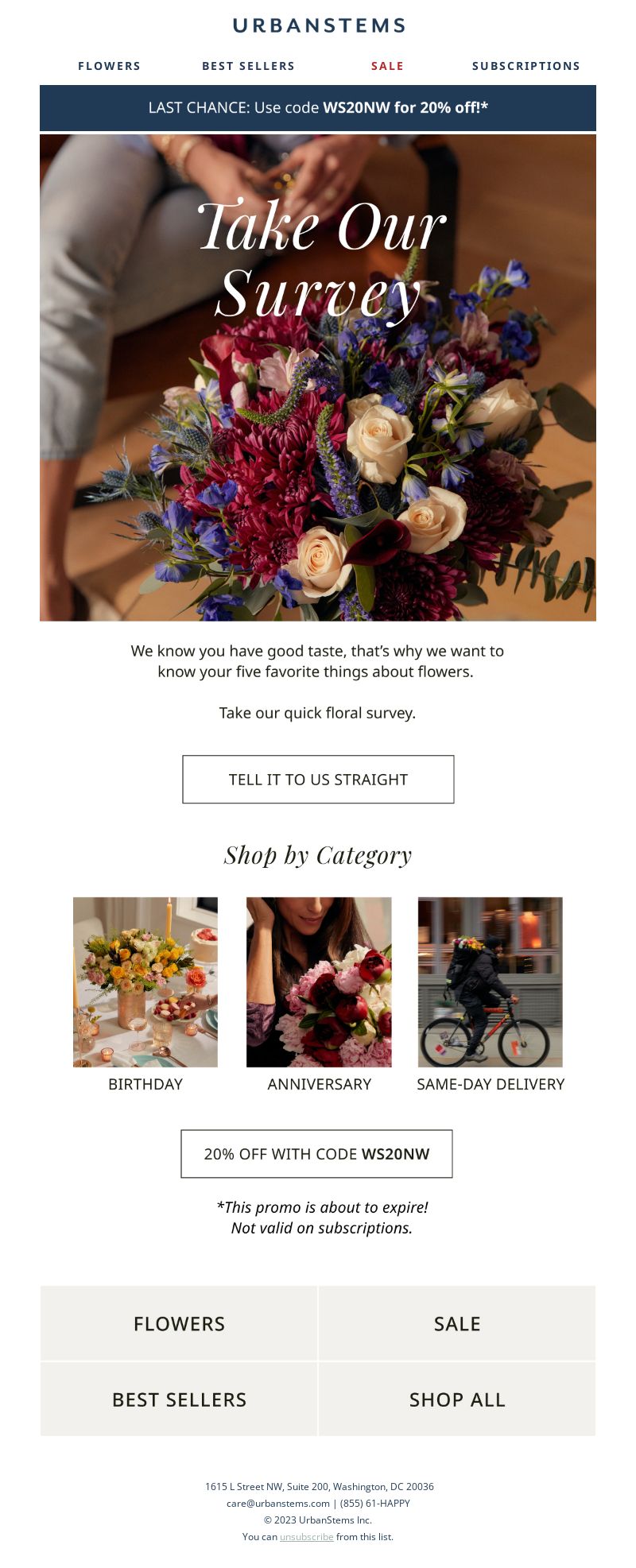Open the Anniversary category photo
The width and height of the screenshot is (636, 1568).
click(x=319, y=982)
